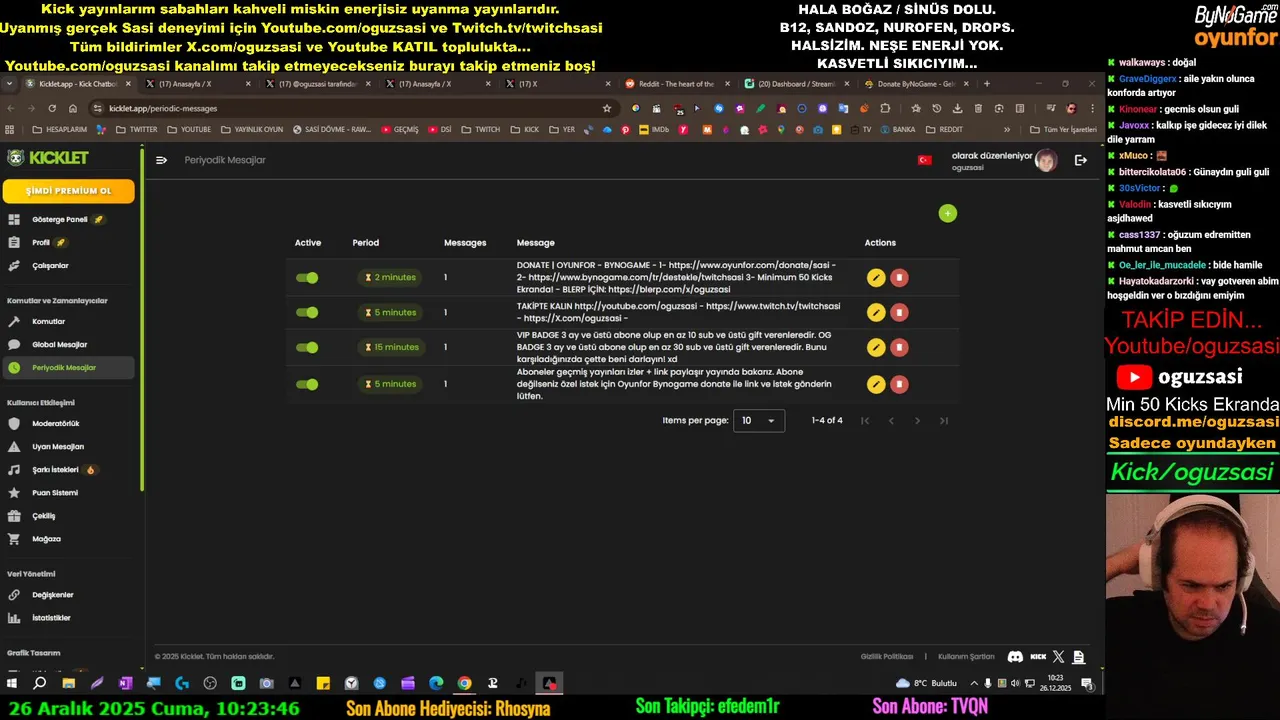The height and width of the screenshot is (720, 1280).
Task: Switch to the Reddit browser tab
Action: click(x=677, y=84)
